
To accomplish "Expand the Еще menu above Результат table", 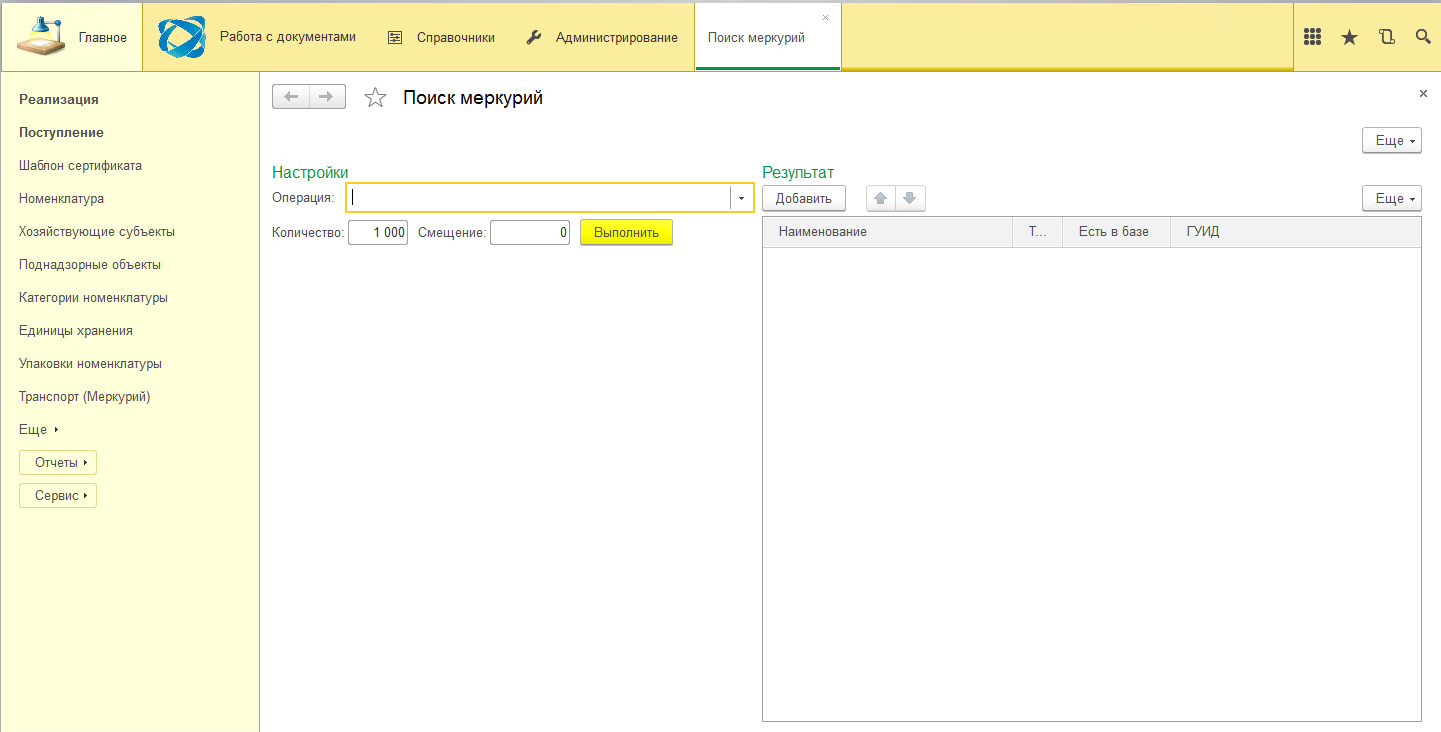I will 1392,198.
